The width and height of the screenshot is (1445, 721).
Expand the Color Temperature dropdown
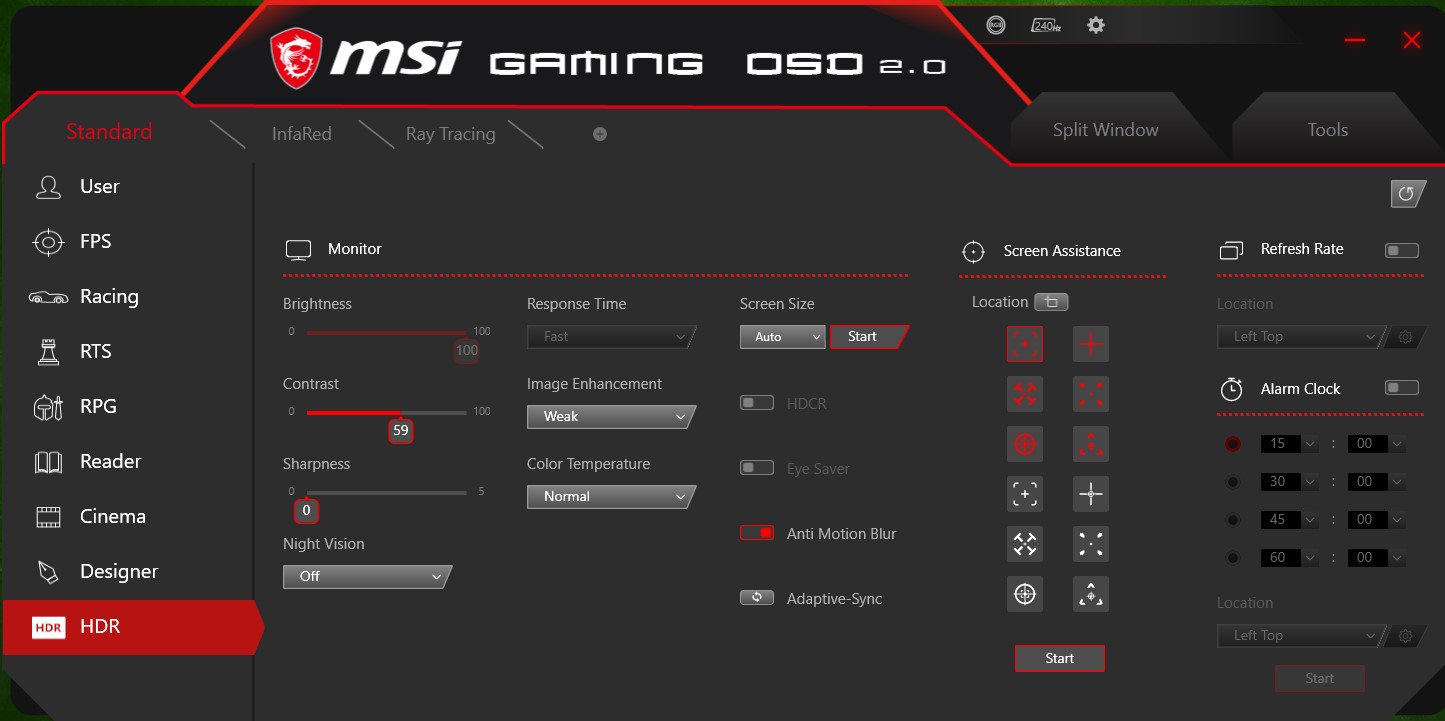(610, 497)
